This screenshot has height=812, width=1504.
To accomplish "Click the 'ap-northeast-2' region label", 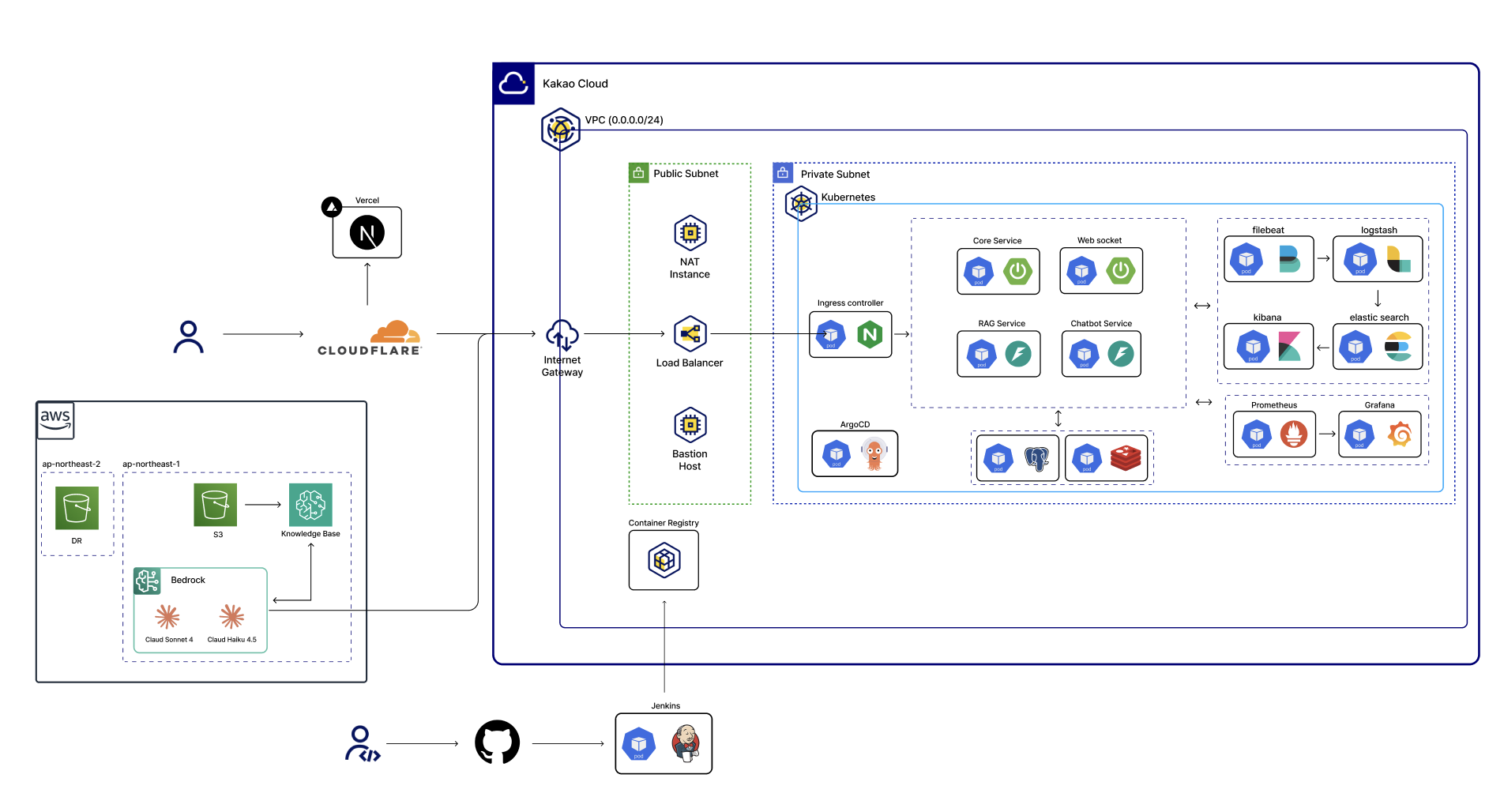I will tap(71, 464).
